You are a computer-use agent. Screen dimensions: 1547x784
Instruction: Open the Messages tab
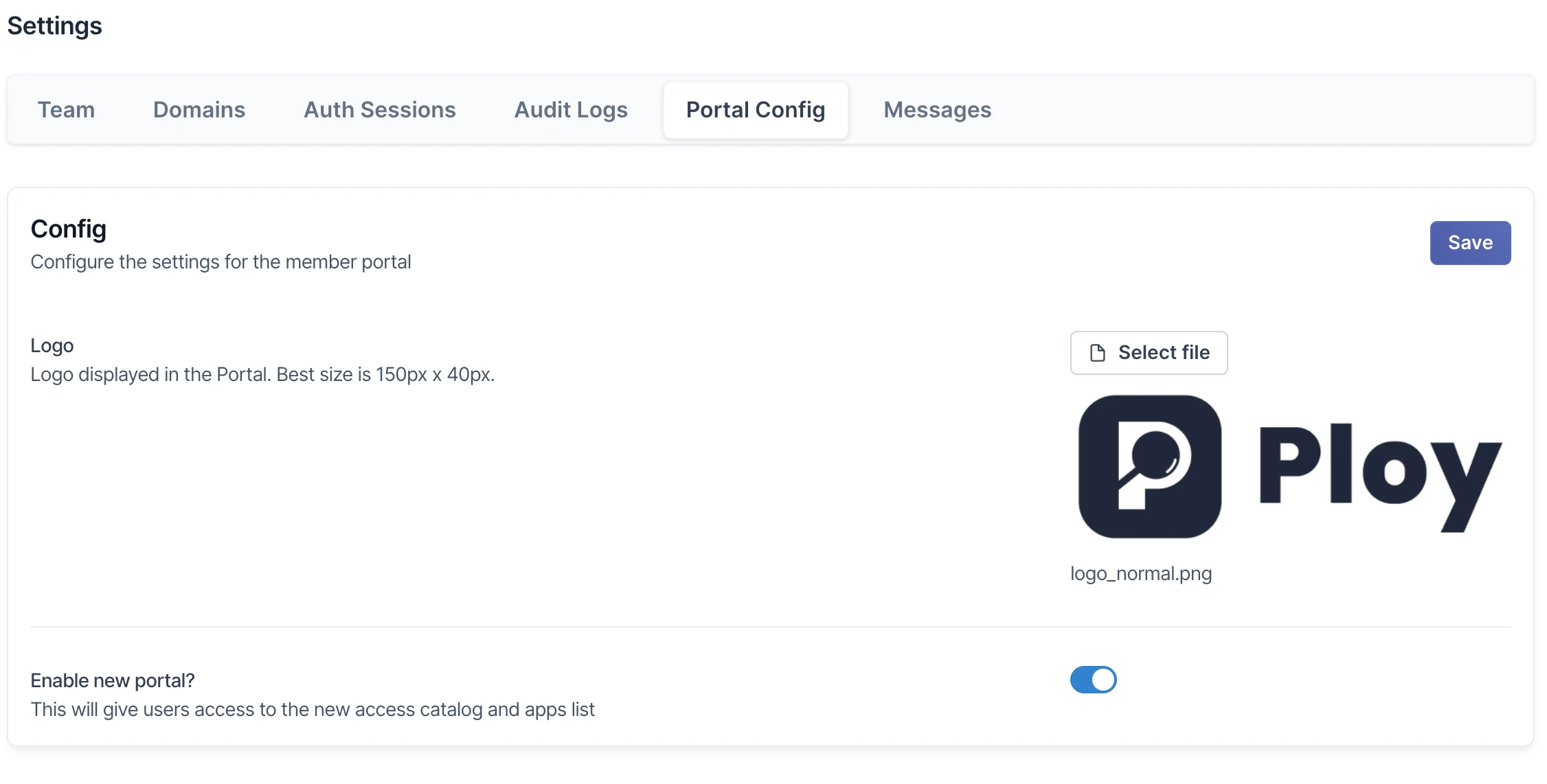coord(937,110)
